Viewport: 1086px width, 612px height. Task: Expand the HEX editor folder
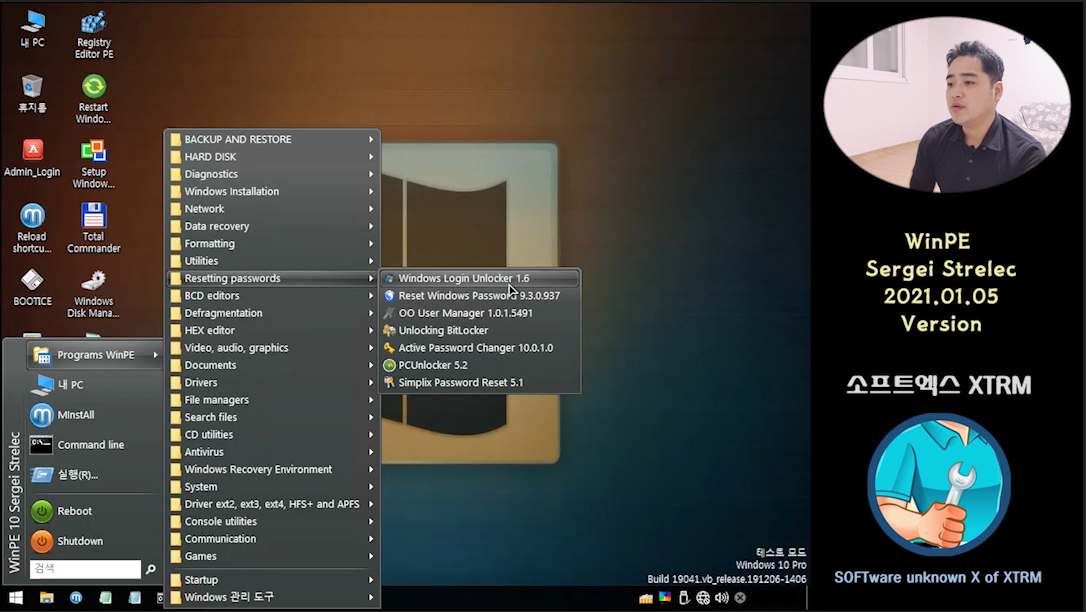point(272,330)
